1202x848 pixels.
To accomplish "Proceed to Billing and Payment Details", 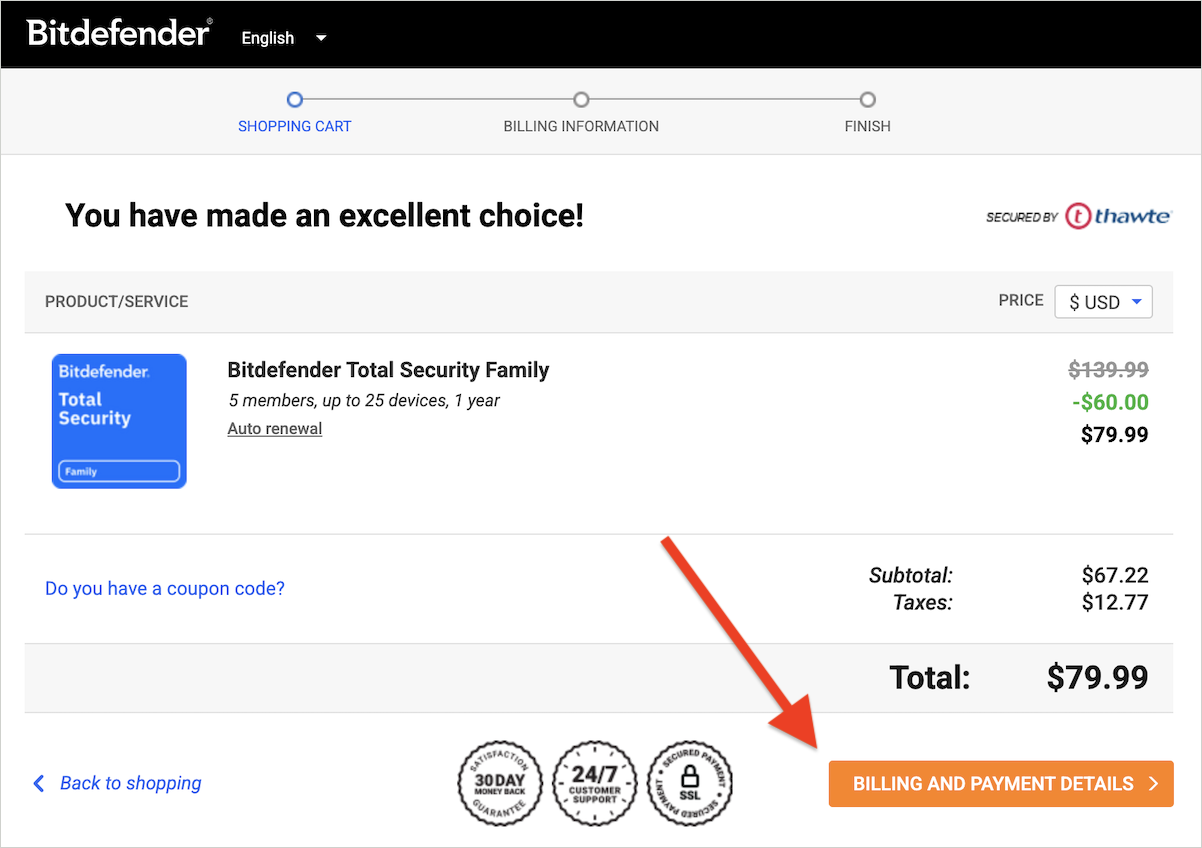I will point(1001,784).
